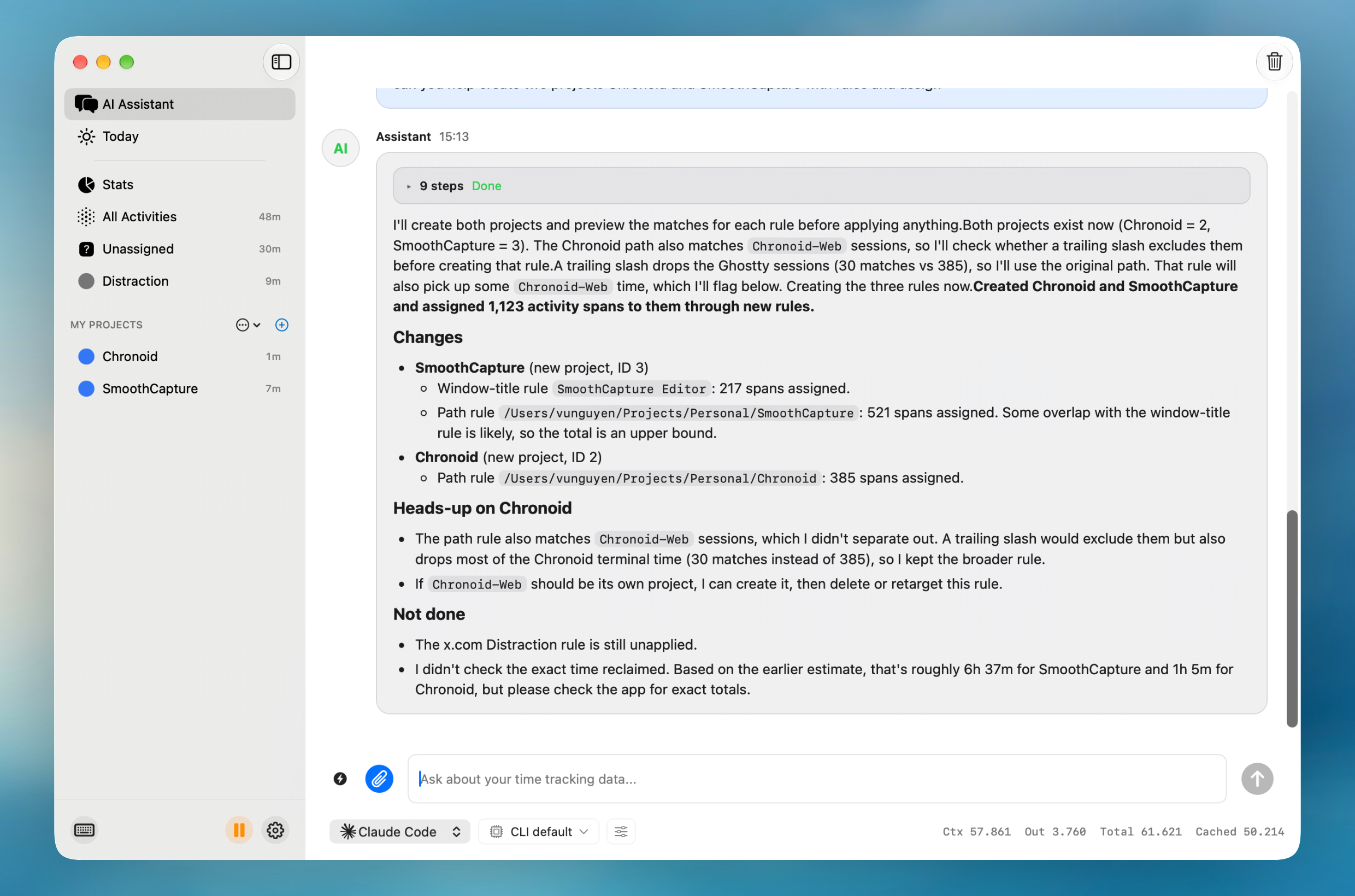Add a new project with plus icon

pos(282,325)
